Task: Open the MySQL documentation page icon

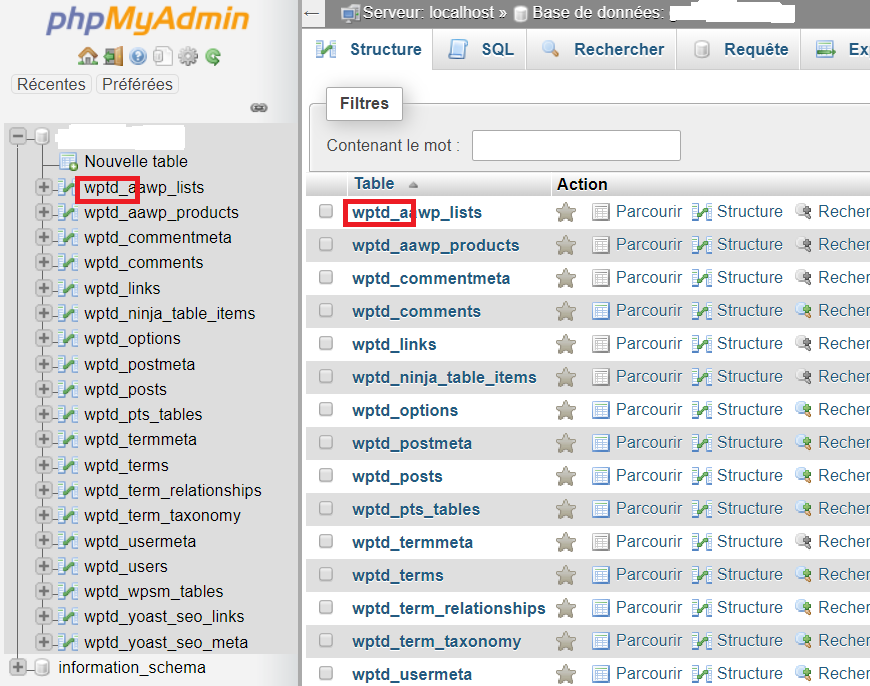Action: click(163, 56)
